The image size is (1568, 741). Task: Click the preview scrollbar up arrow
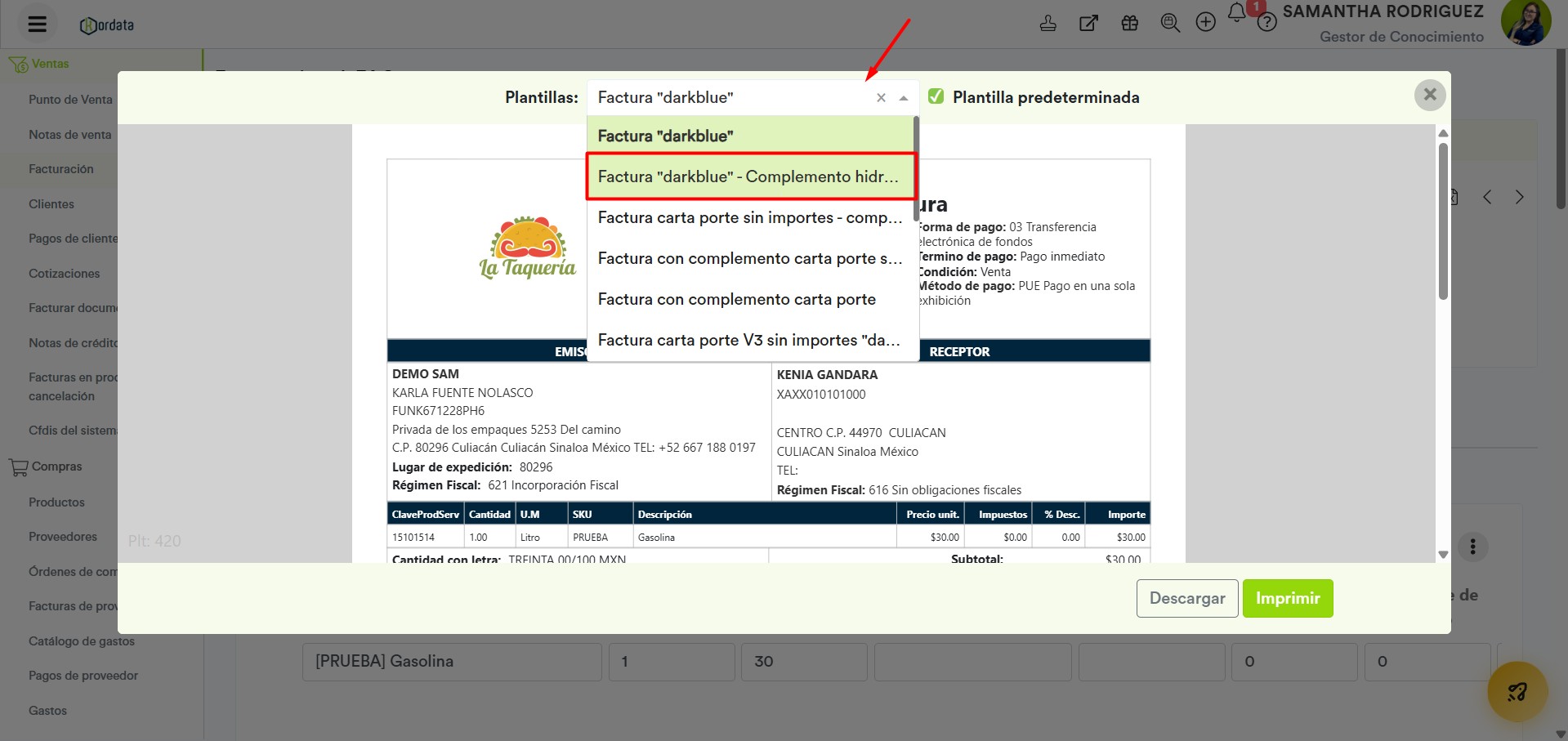1443,133
